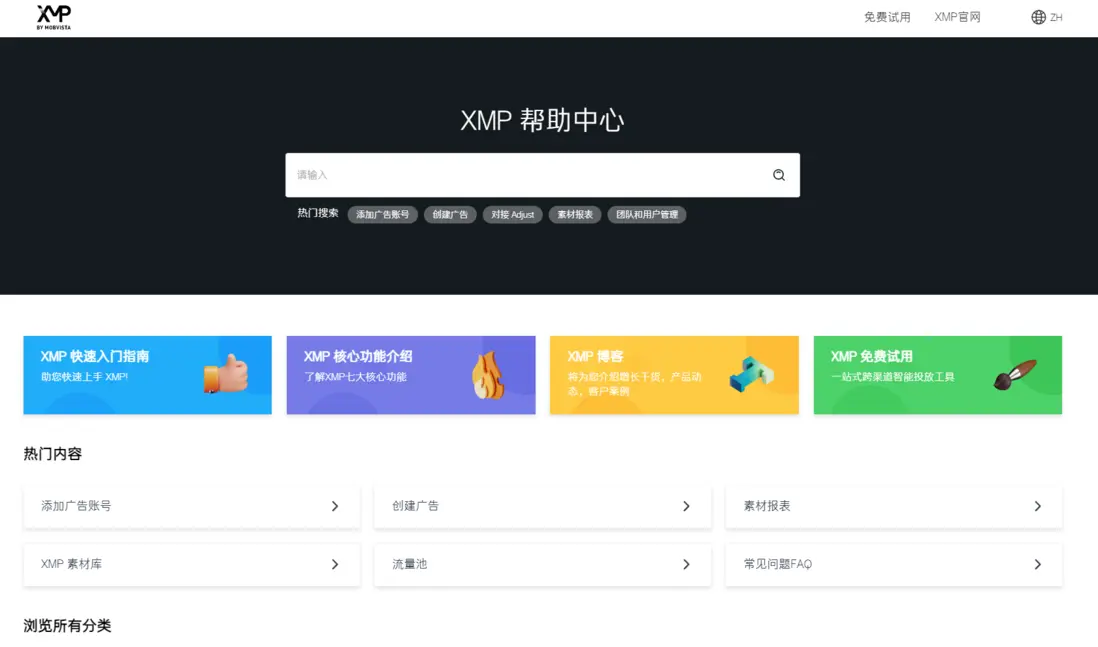
Task: Select the 添加广告账号 hot search tag
Action: coord(382,214)
